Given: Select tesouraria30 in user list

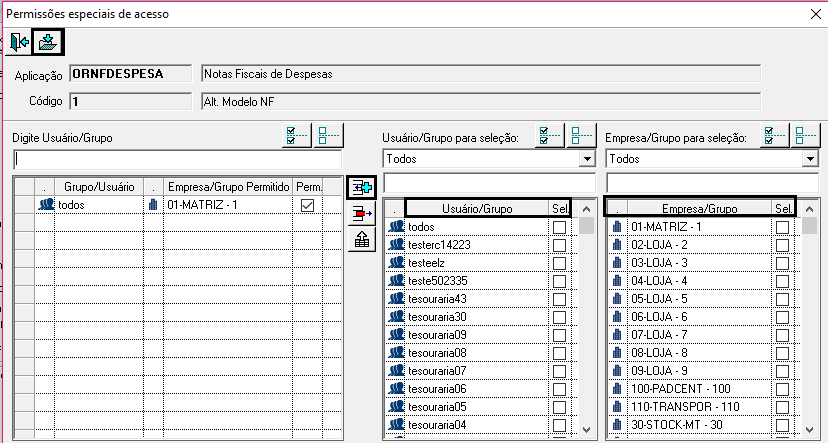Looking at the screenshot, I should pyautogui.click(x=478, y=317).
